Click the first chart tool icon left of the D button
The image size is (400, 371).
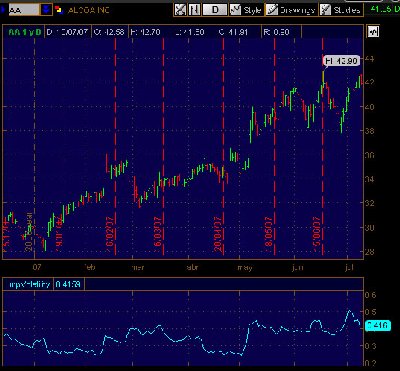coord(180,10)
